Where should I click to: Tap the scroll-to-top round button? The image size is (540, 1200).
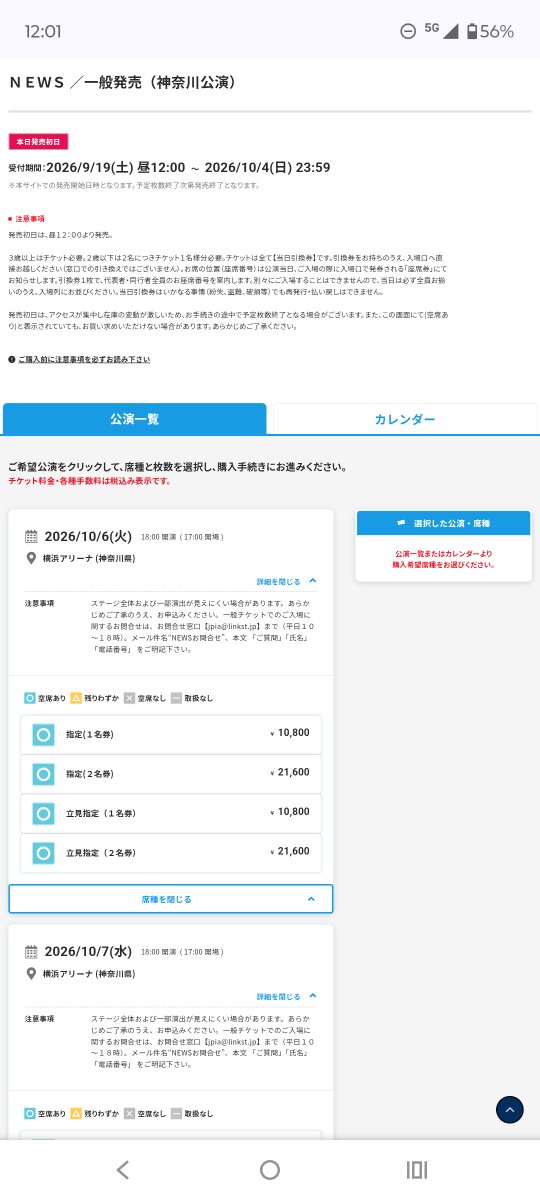pos(510,1109)
